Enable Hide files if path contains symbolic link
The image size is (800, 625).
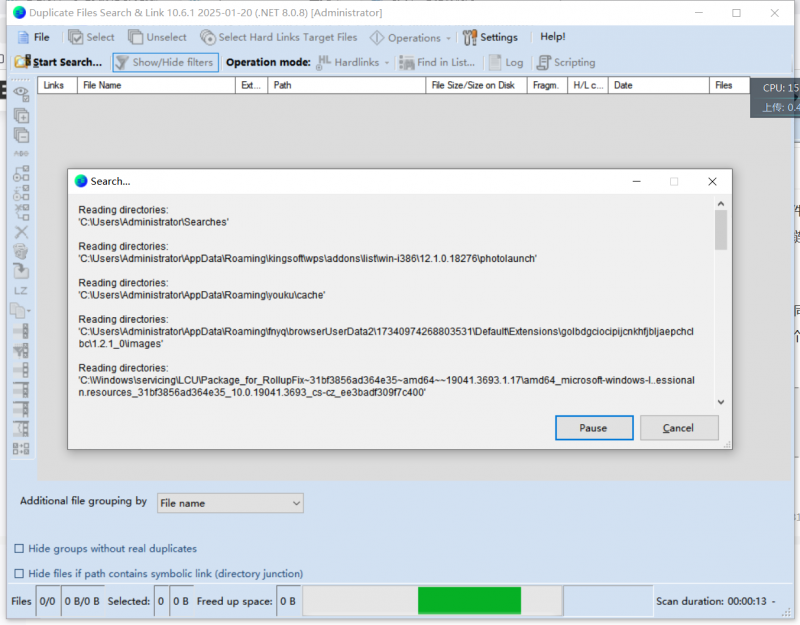17,573
